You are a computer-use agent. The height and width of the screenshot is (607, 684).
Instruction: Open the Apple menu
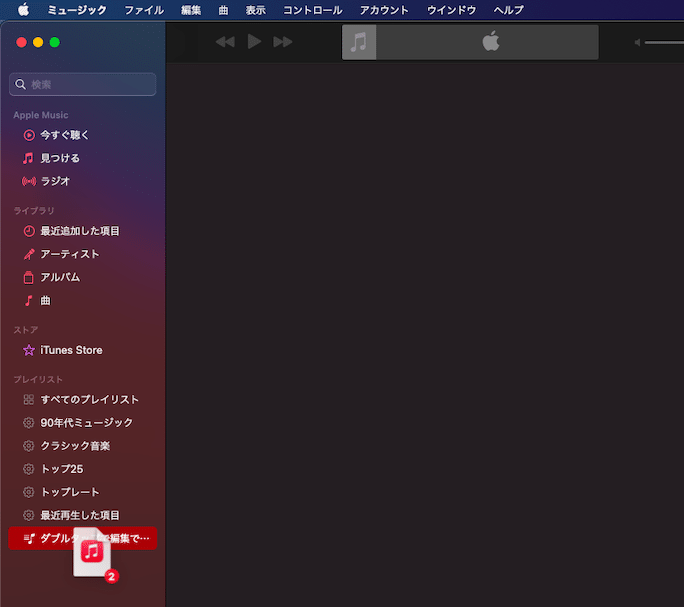click(x=24, y=10)
